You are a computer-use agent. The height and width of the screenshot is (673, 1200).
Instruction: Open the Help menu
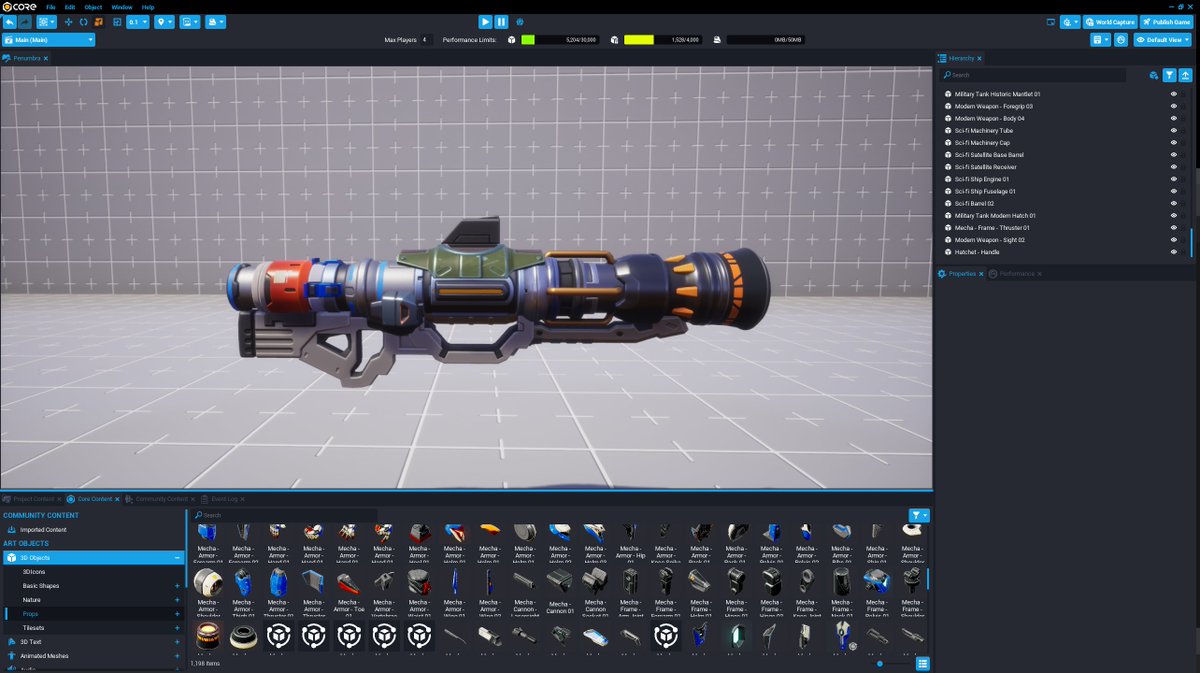(148, 7)
